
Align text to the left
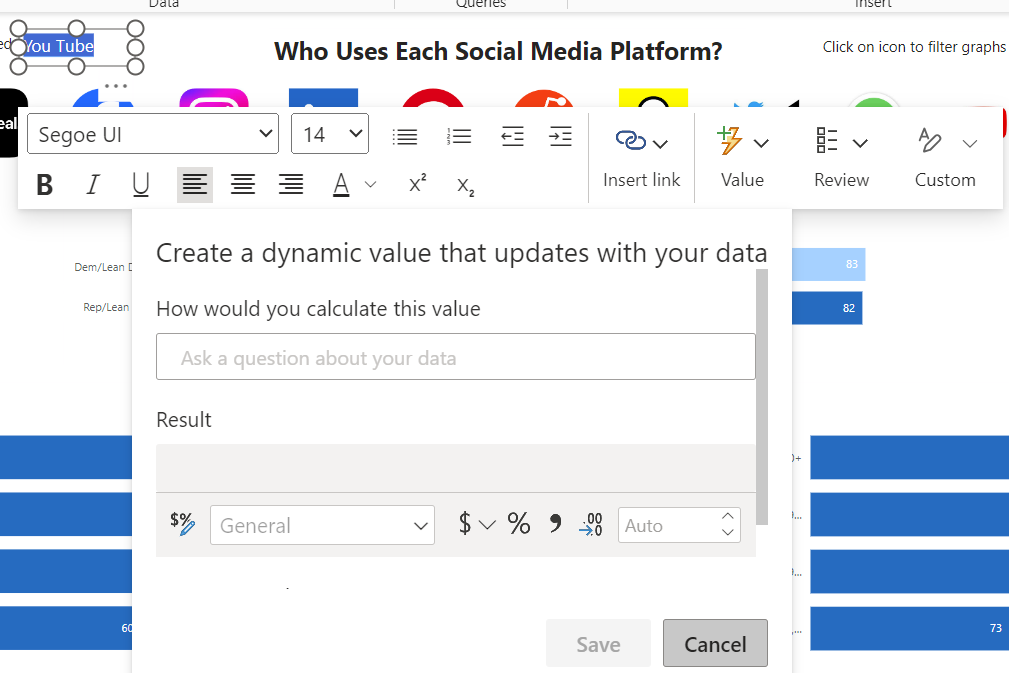pos(195,185)
